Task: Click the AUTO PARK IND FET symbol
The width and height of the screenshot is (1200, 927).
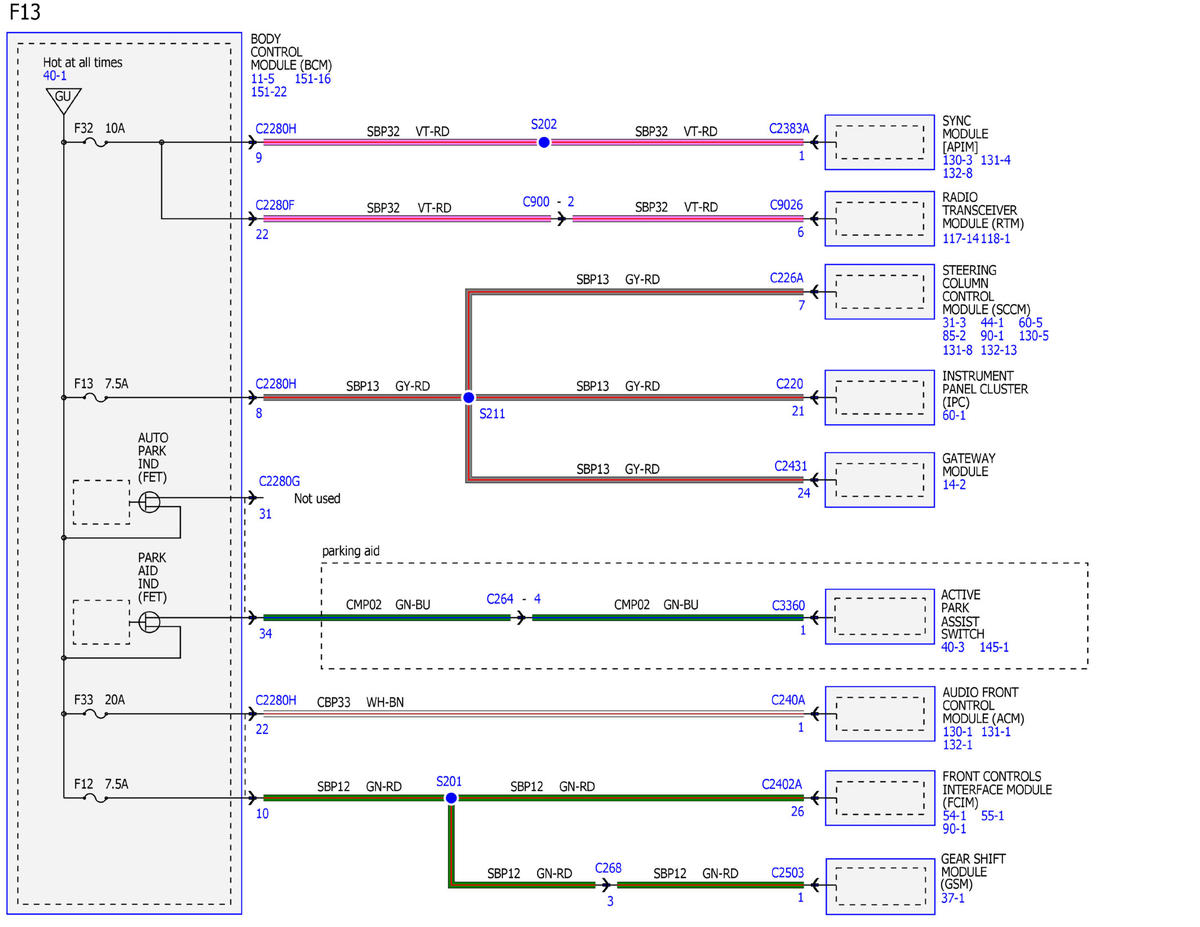Action: (148, 500)
